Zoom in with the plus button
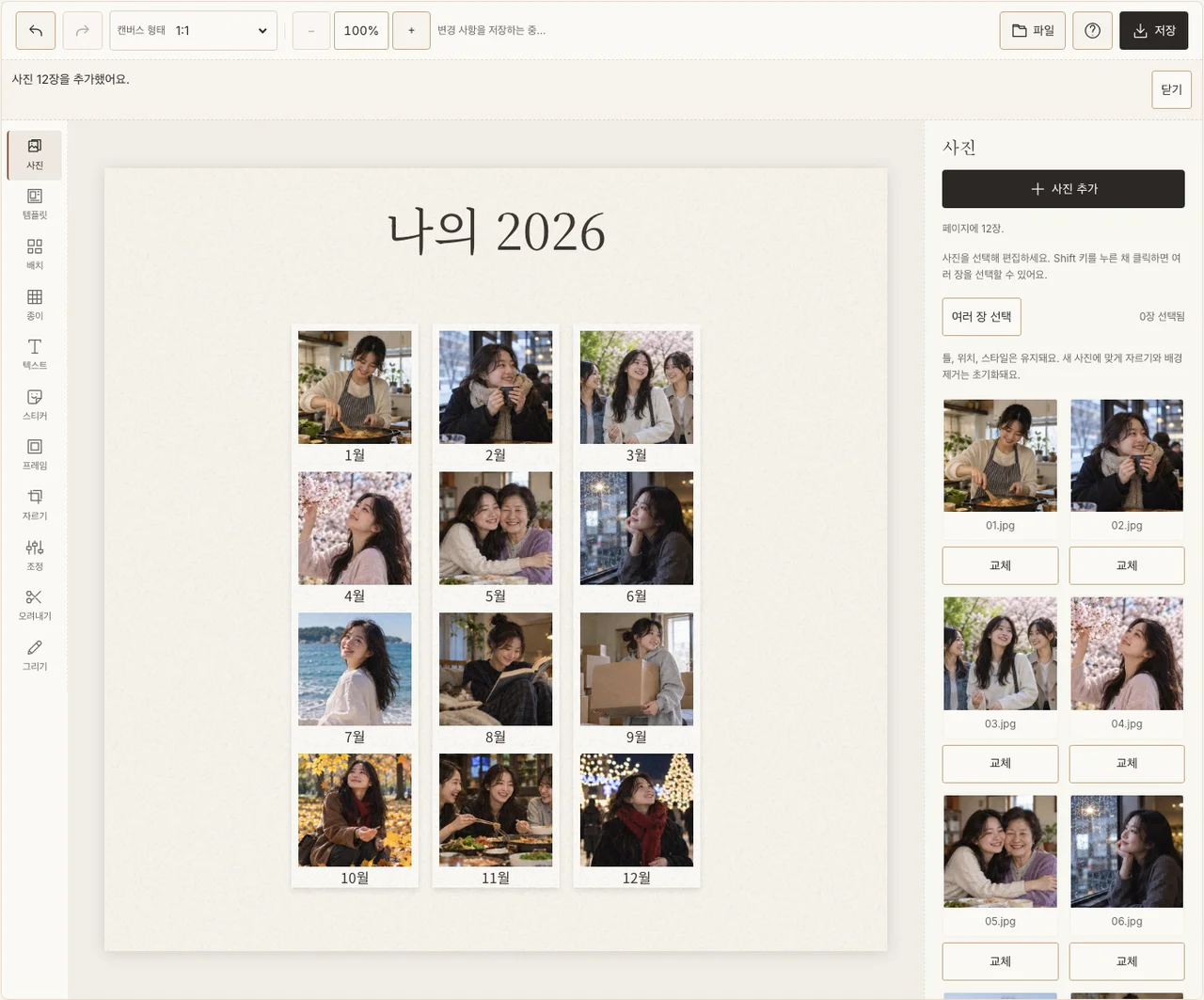This screenshot has width=1204, height=1000. tap(411, 30)
